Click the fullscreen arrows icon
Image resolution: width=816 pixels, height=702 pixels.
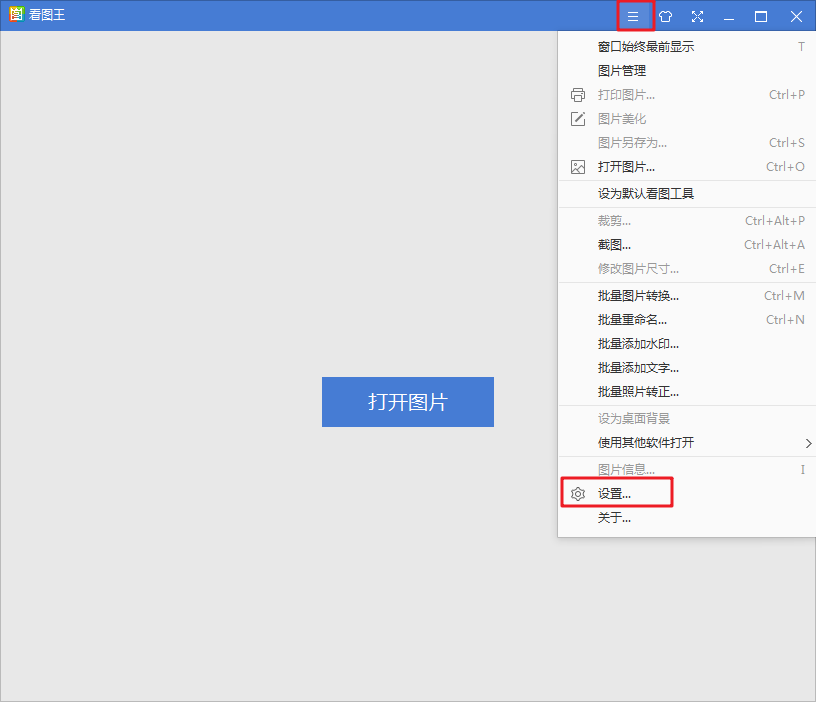coord(697,16)
